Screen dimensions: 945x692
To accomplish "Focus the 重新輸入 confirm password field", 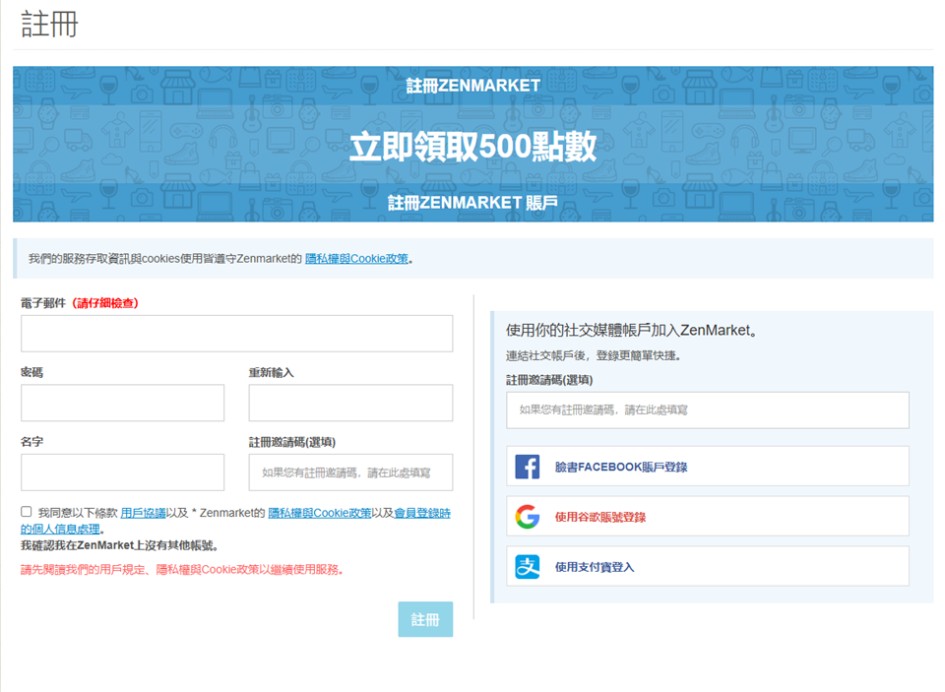I will pyautogui.click(x=351, y=403).
